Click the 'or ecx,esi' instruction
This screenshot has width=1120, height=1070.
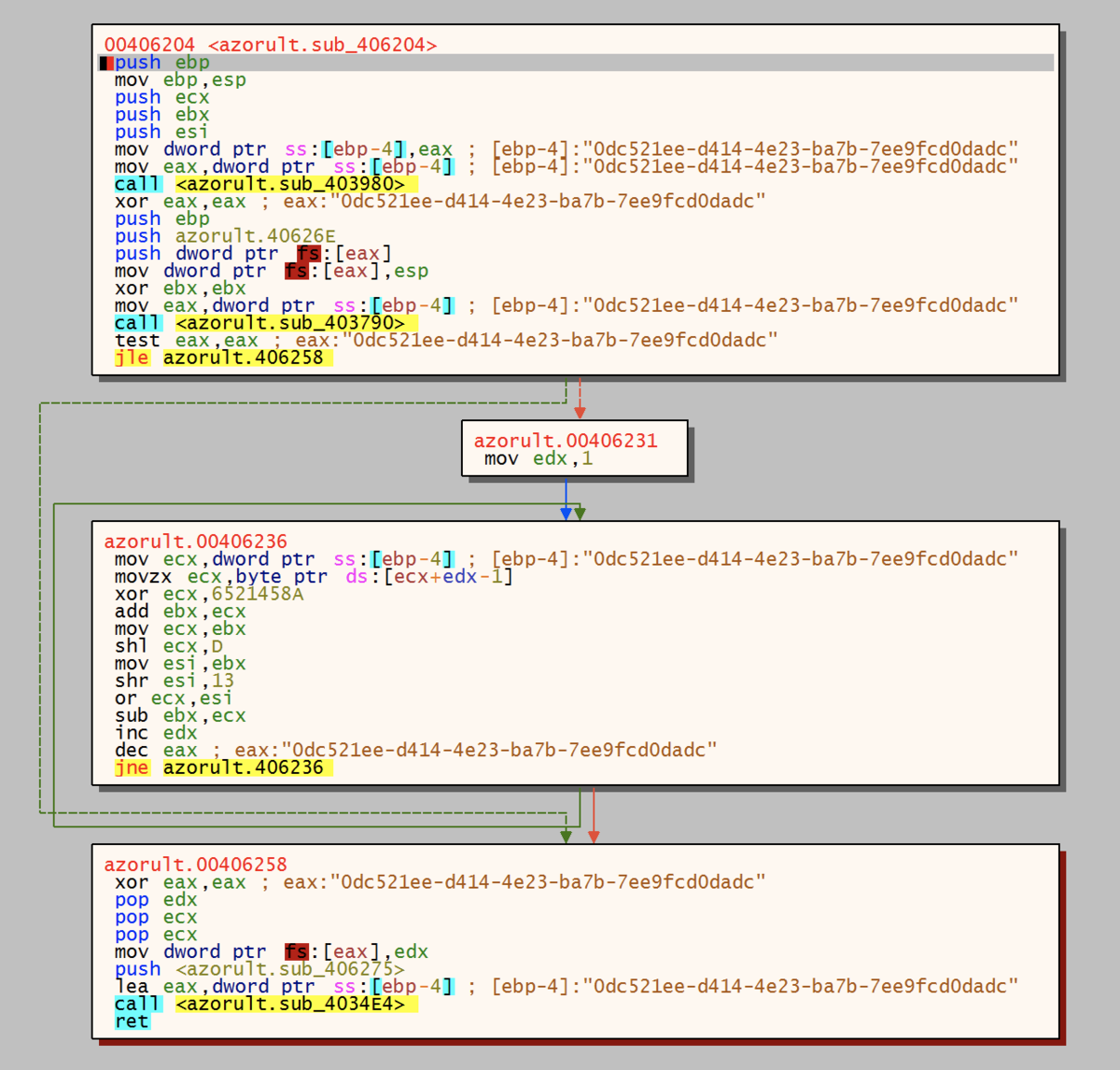click(174, 698)
